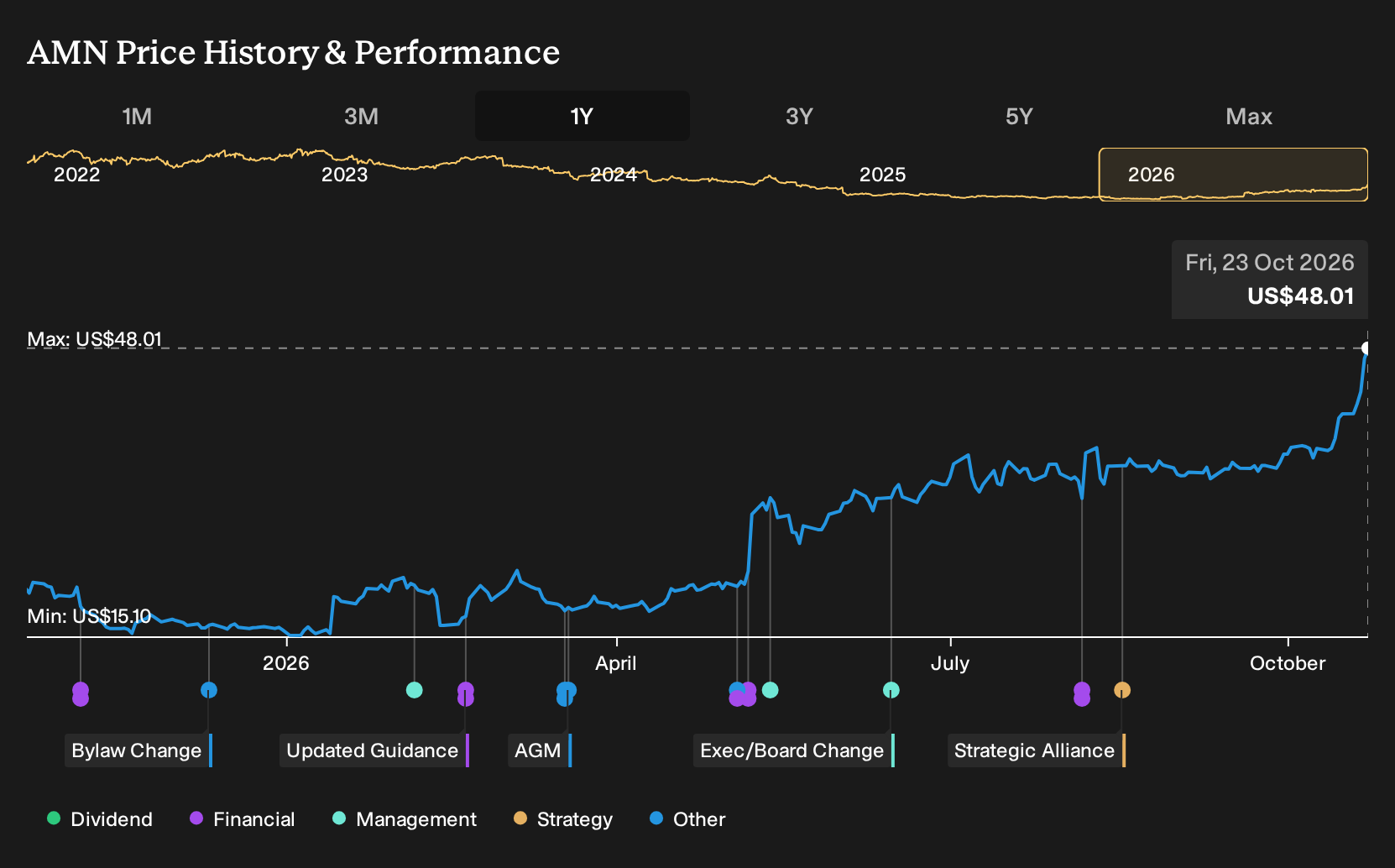1395x868 pixels.
Task: Click the teal Management marker before July
Action: (x=891, y=690)
